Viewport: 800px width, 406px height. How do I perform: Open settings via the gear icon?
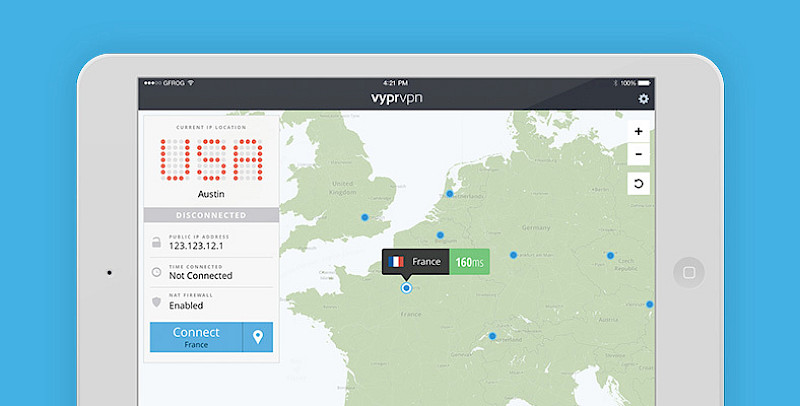pos(643,99)
